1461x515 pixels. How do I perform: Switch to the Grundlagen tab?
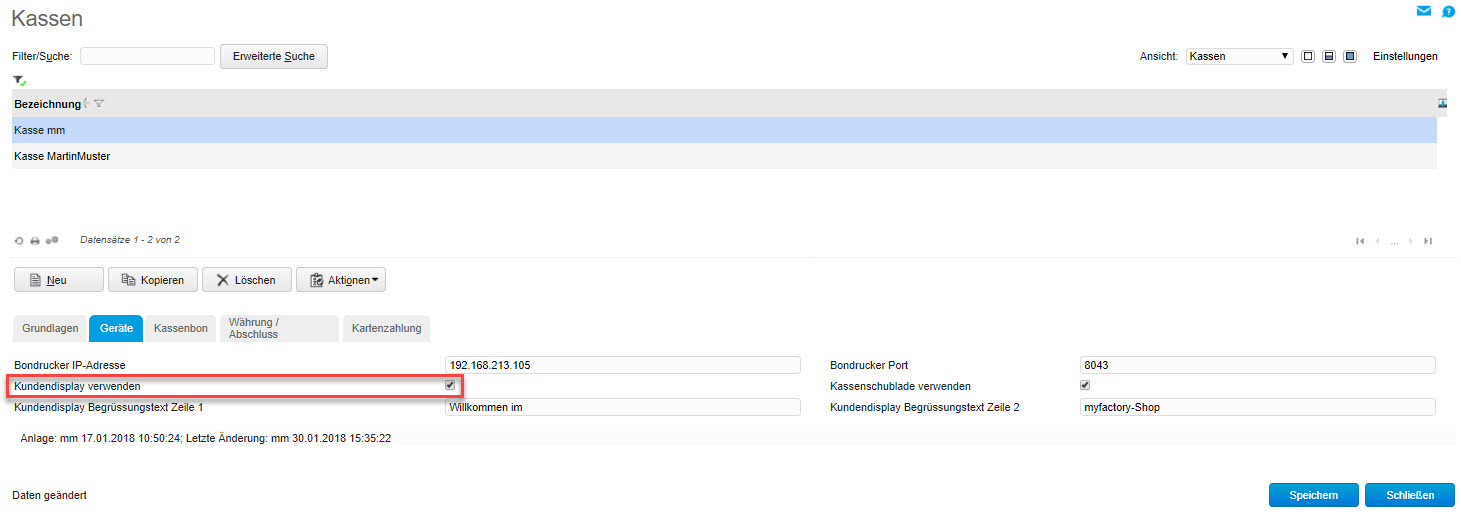point(50,328)
